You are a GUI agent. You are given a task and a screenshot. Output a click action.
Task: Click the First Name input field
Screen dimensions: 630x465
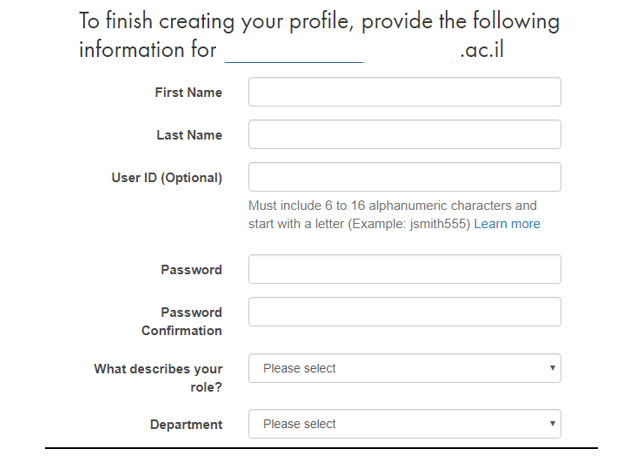click(x=404, y=92)
